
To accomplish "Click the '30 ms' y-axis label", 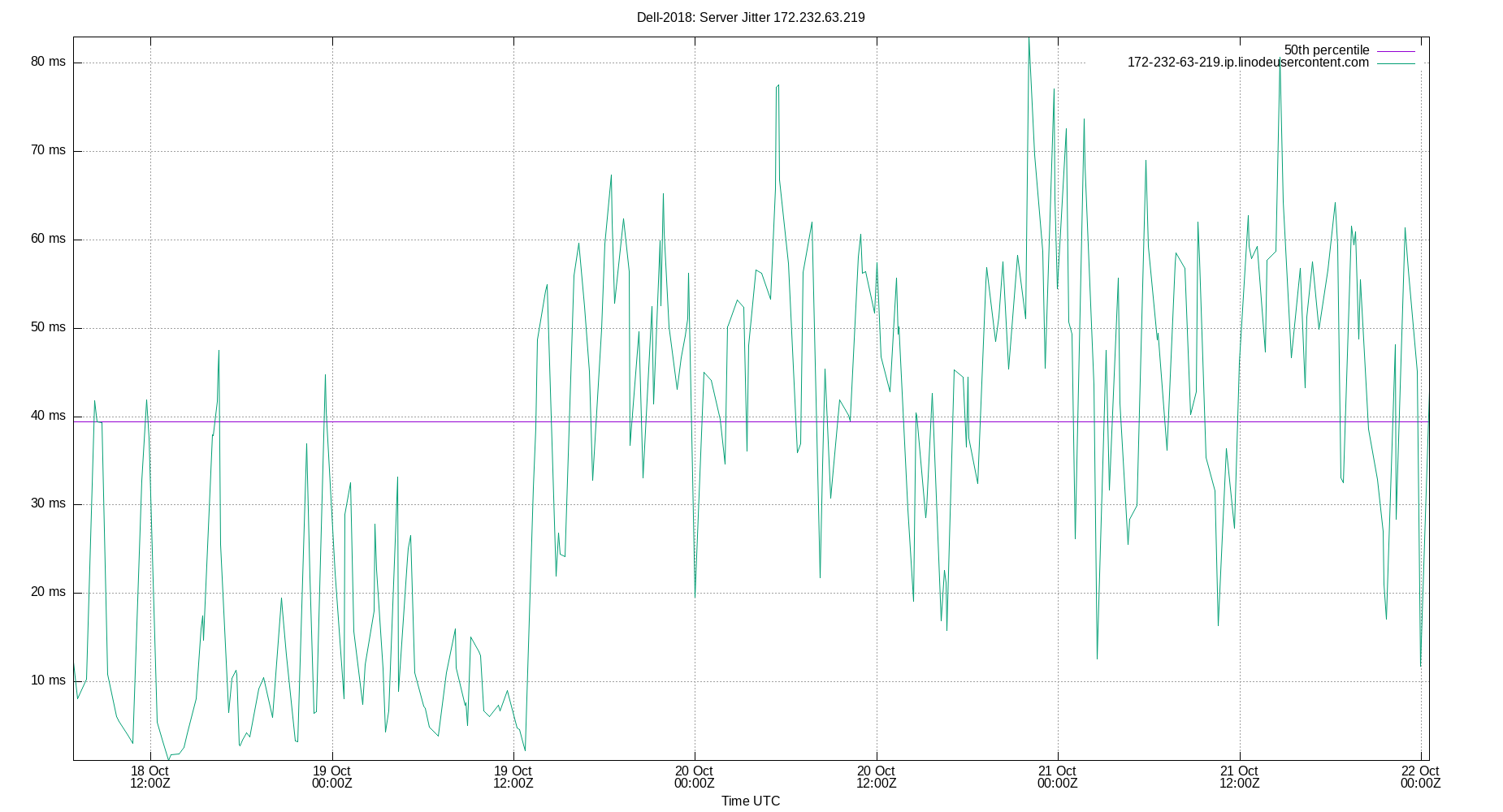I will 48,503.
